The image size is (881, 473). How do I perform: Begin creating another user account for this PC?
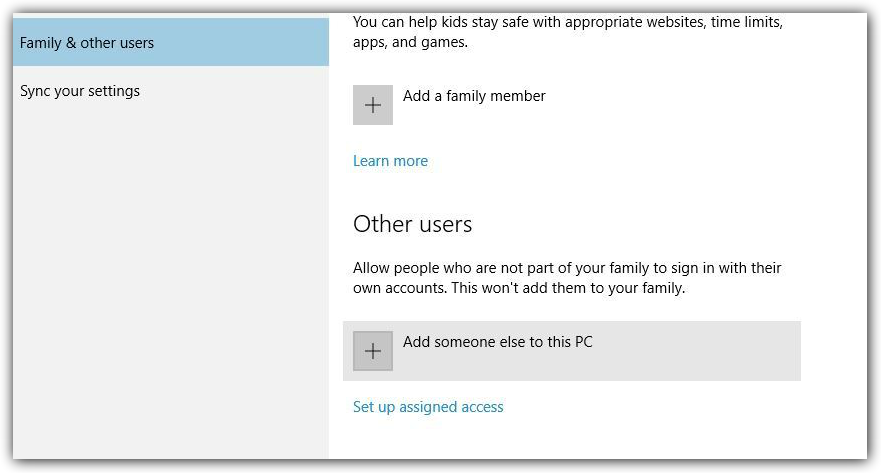coord(571,351)
